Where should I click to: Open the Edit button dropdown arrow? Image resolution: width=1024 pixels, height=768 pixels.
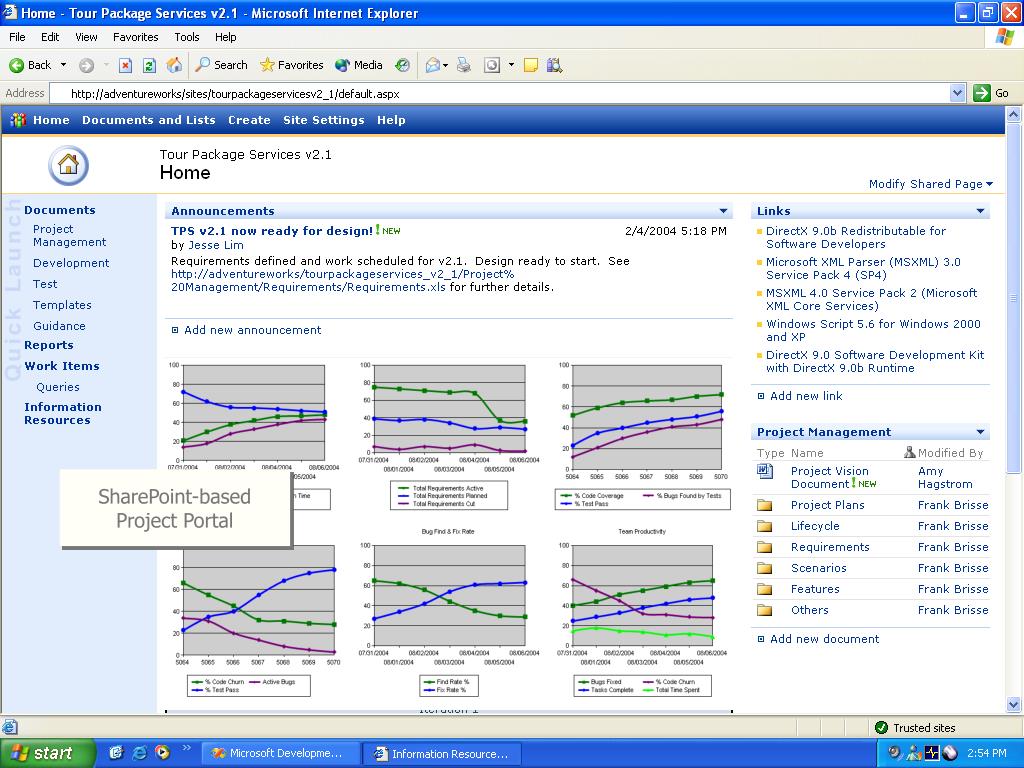[511, 65]
